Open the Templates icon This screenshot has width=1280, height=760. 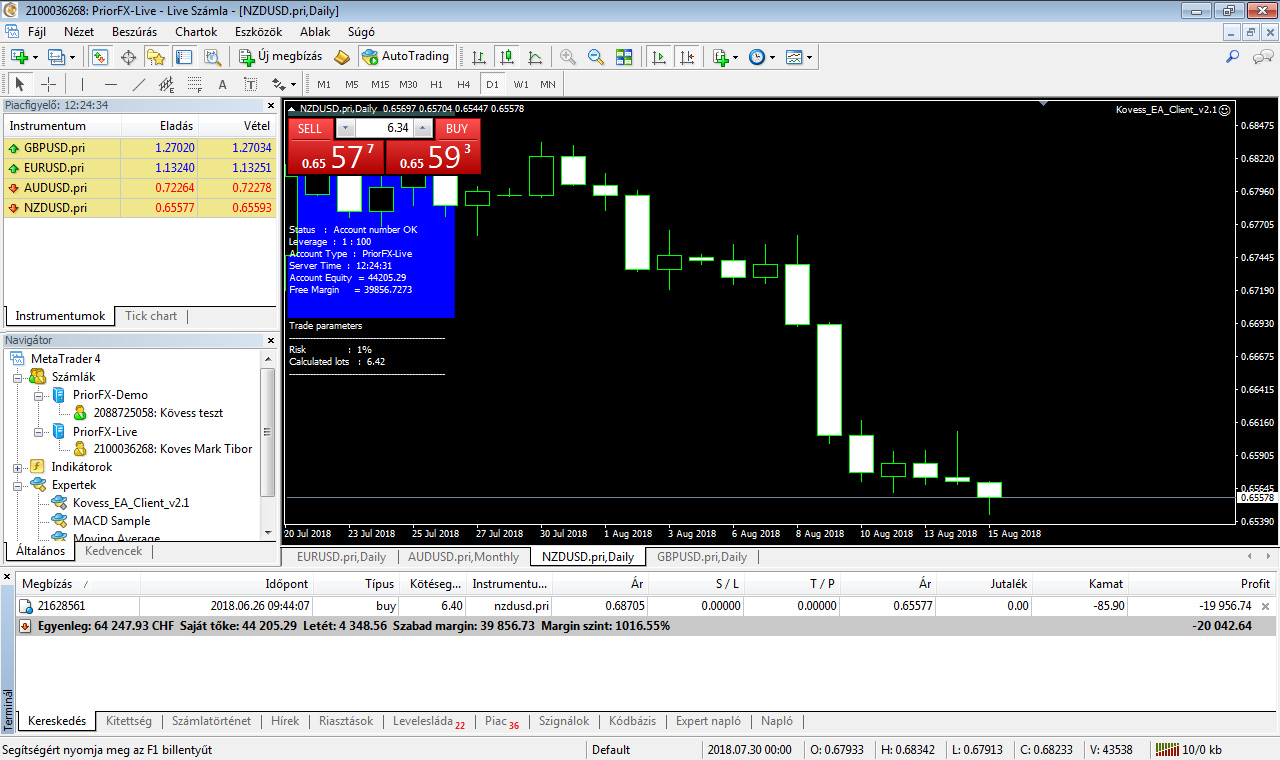pos(794,57)
